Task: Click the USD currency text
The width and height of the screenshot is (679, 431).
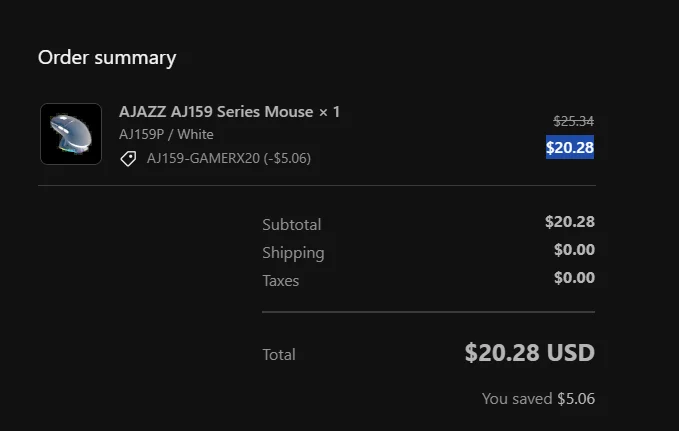Action: 572,353
